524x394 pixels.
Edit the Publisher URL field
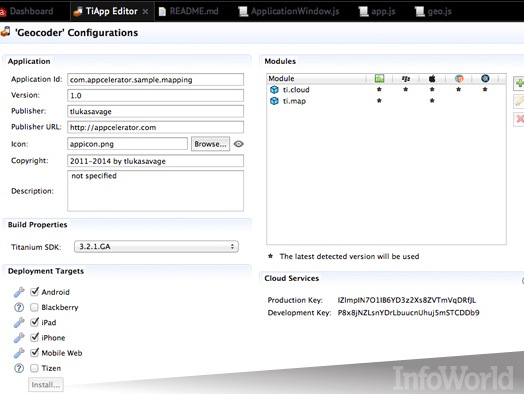(155, 127)
